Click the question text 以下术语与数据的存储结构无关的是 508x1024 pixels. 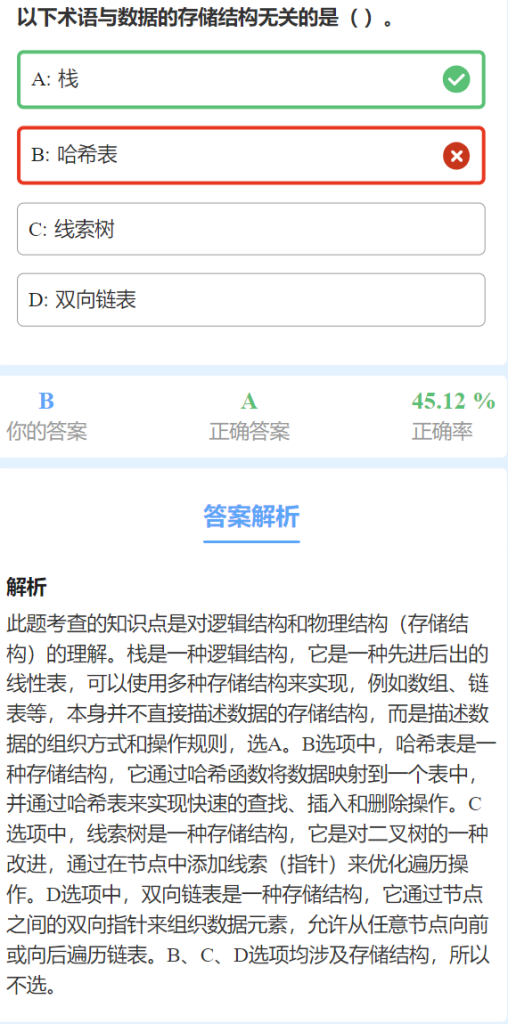[180, 18]
